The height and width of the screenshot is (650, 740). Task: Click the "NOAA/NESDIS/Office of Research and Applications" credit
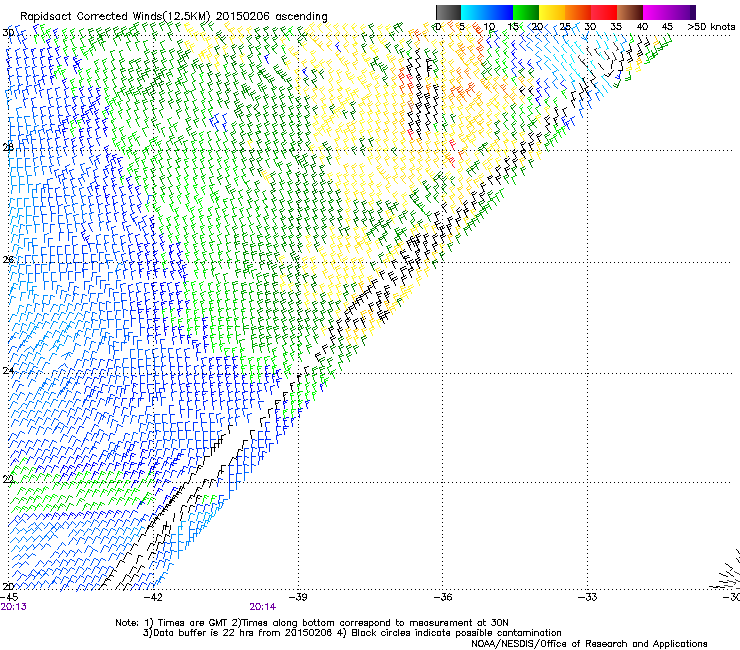[589, 644]
